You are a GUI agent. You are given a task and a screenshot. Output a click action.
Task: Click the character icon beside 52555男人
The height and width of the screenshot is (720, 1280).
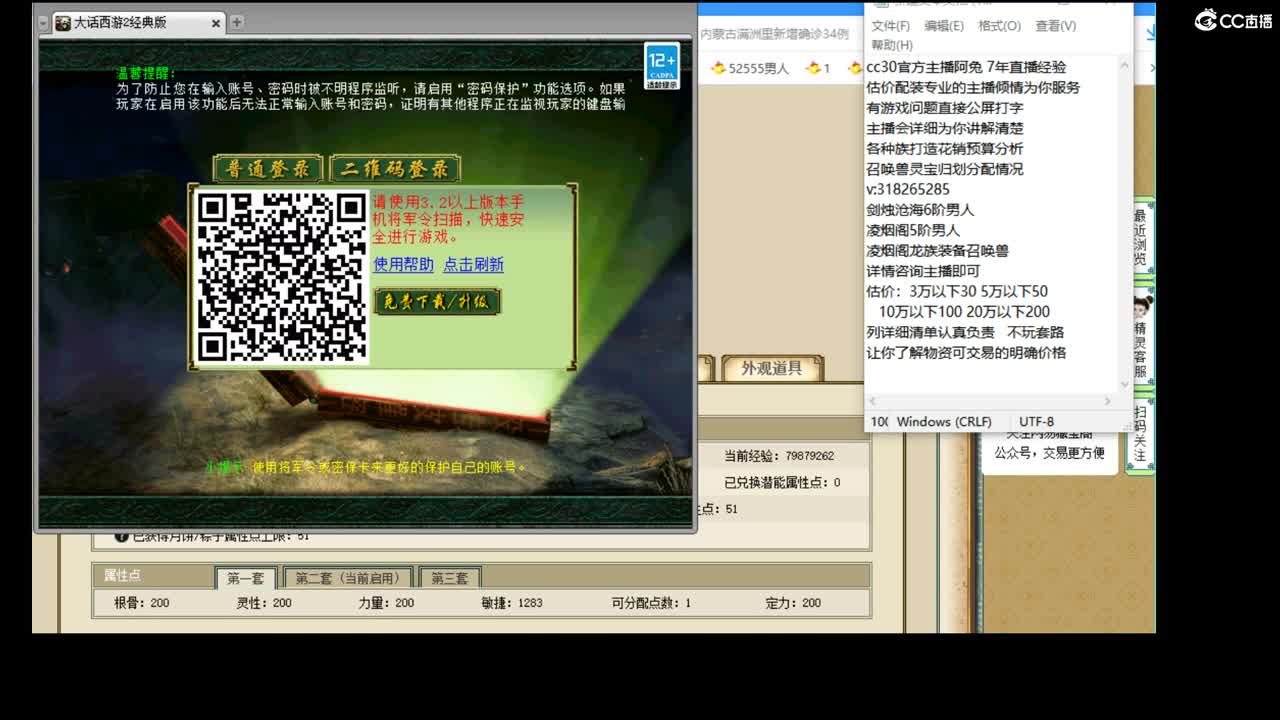pyautogui.click(x=717, y=68)
